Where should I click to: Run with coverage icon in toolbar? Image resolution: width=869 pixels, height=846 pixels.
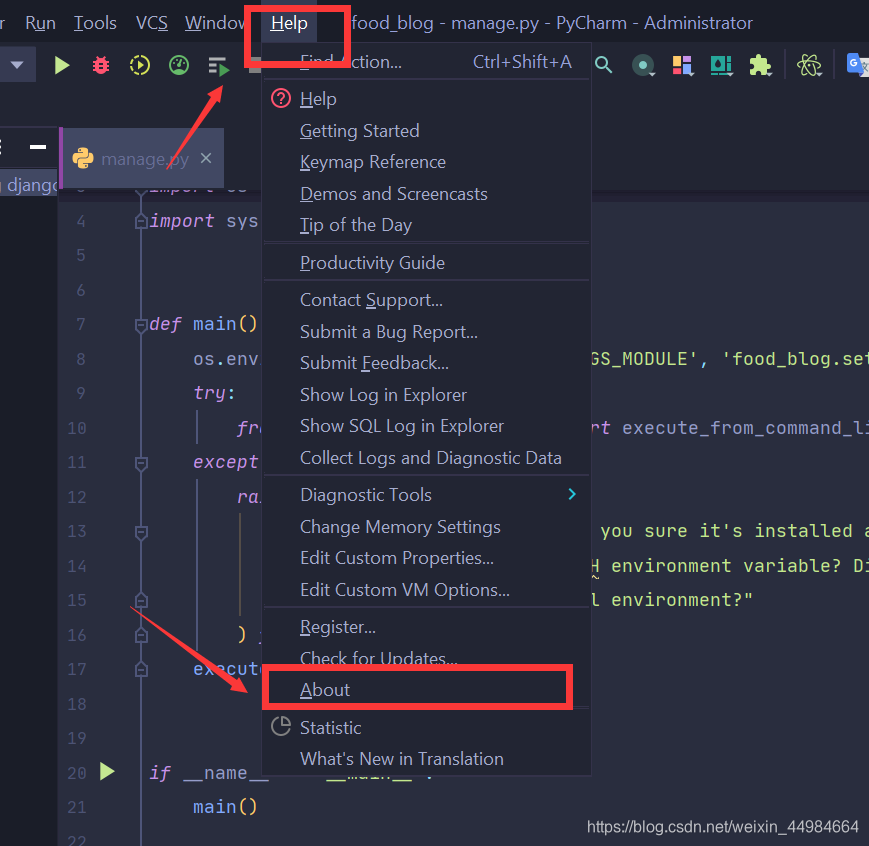click(x=140, y=65)
